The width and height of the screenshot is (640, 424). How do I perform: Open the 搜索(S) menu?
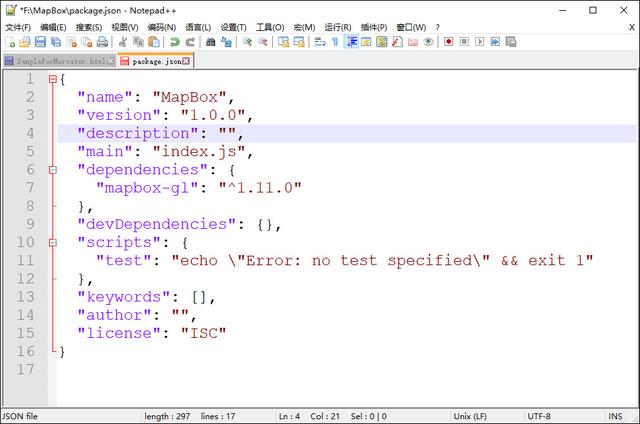click(x=89, y=27)
